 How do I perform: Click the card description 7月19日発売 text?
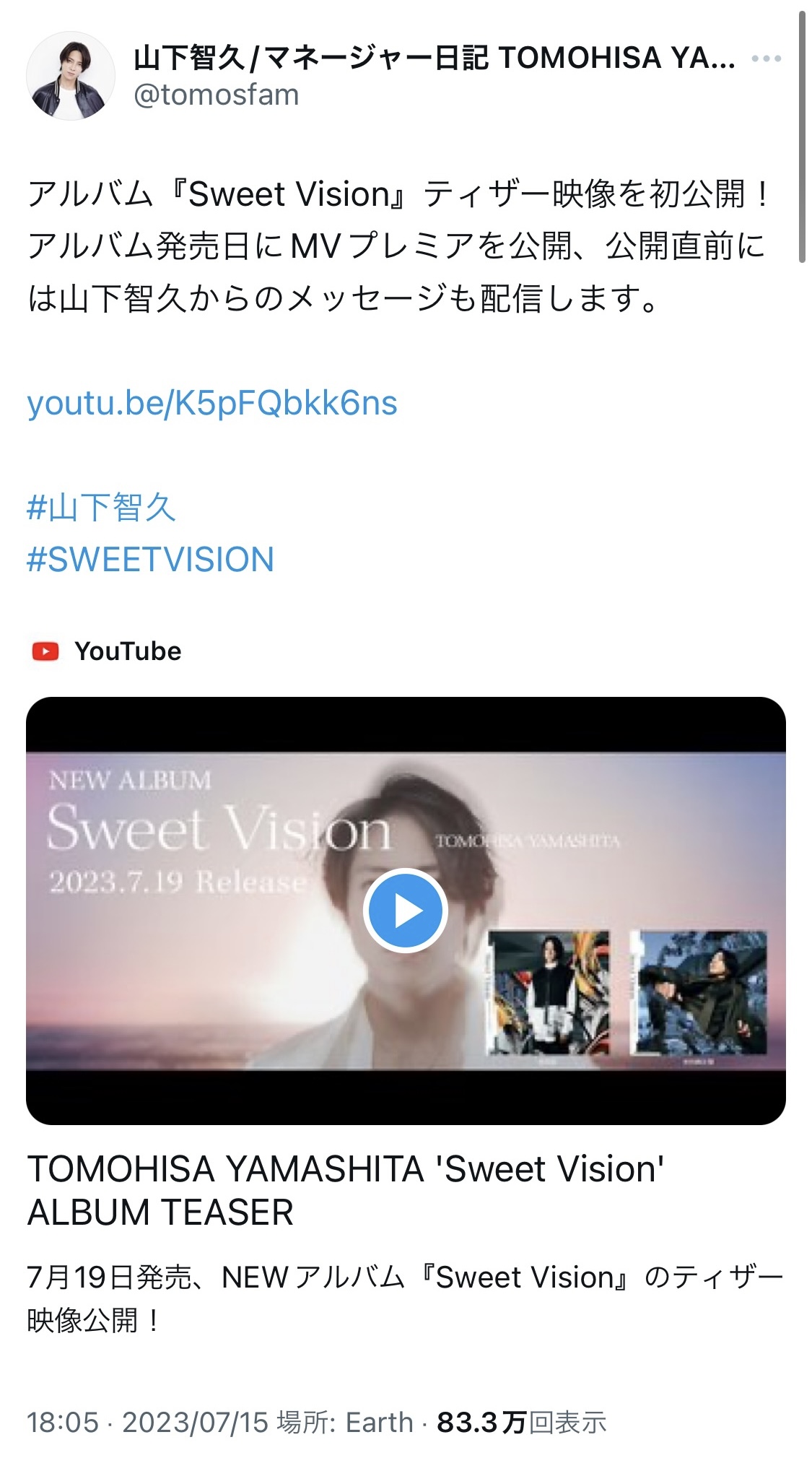tap(405, 1298)
